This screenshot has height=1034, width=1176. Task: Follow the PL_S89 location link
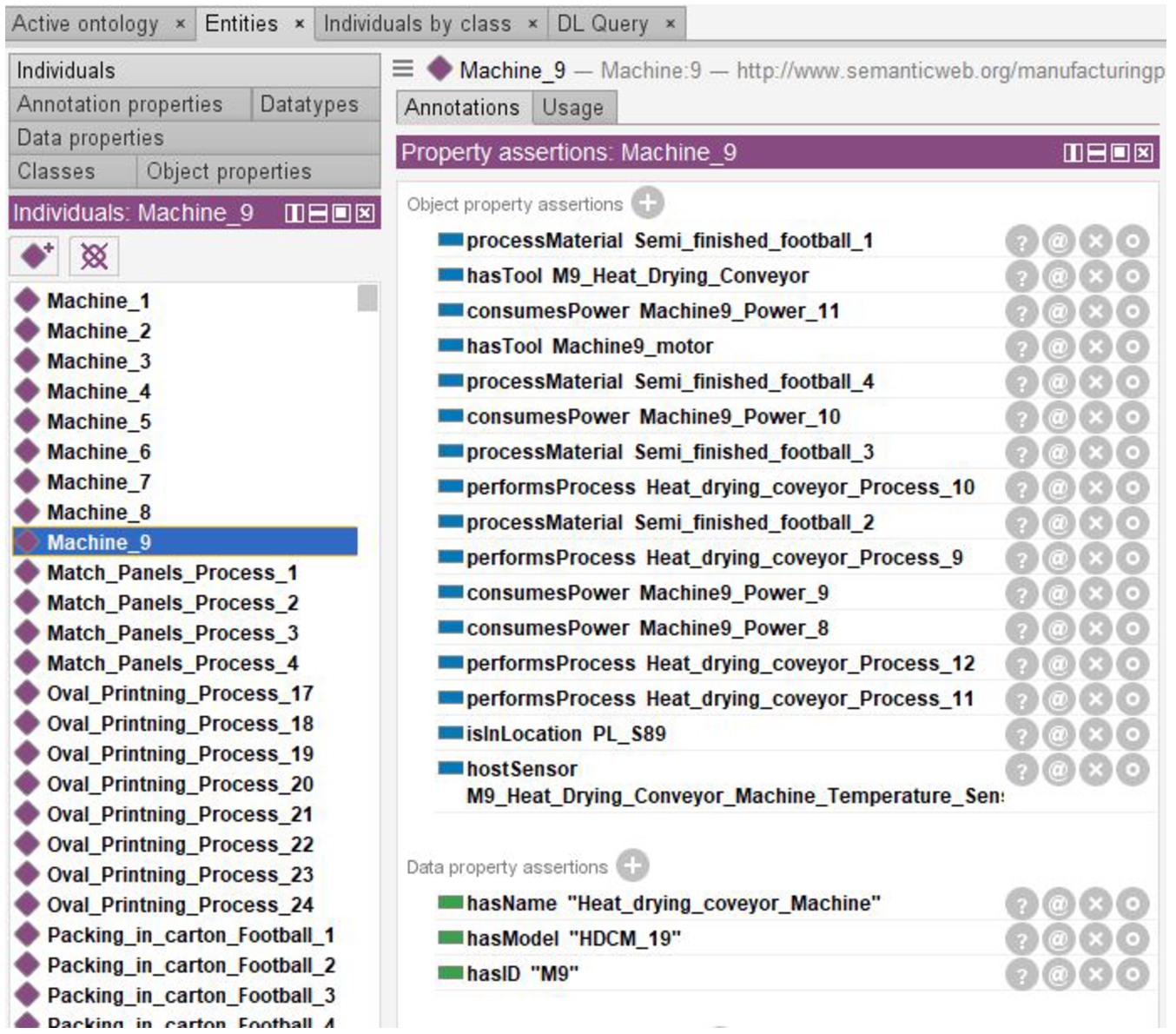629,734
